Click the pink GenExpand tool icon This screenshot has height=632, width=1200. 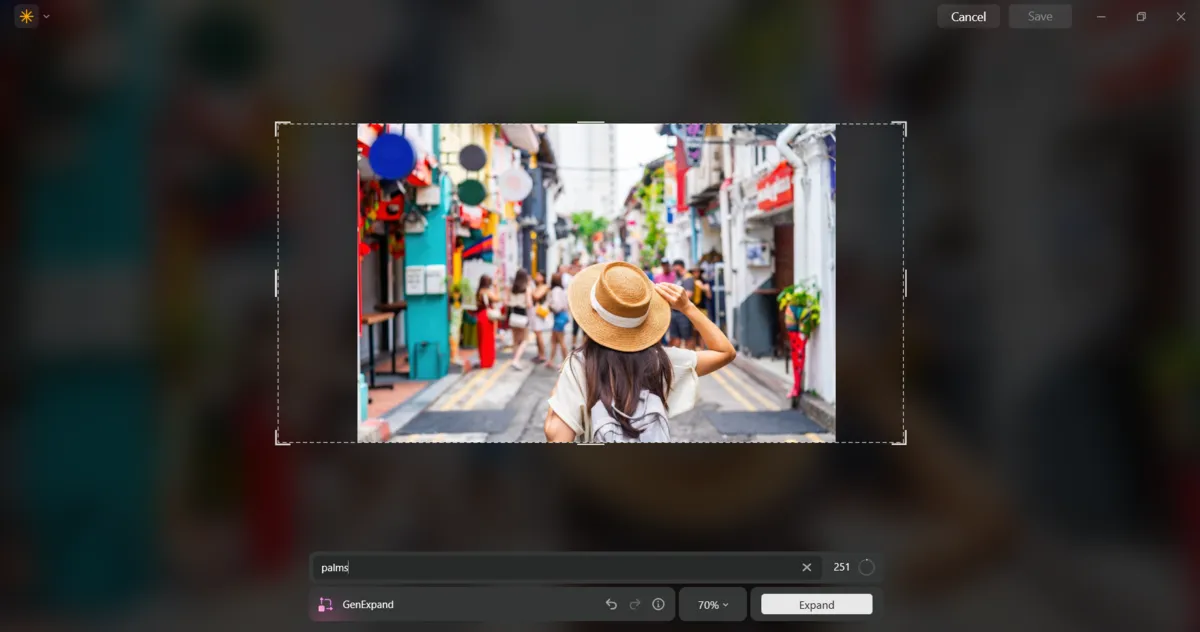tap(325, 604)
